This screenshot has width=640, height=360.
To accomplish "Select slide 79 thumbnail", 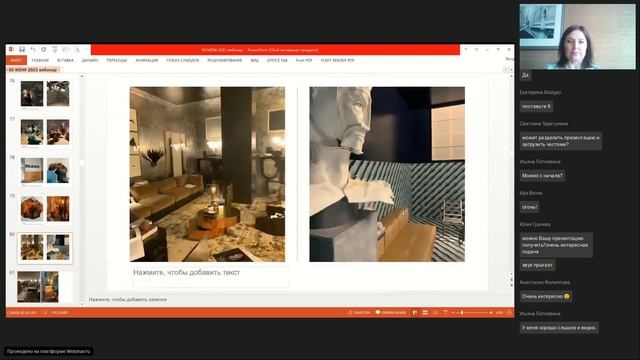I will click(x=45, y=209).
